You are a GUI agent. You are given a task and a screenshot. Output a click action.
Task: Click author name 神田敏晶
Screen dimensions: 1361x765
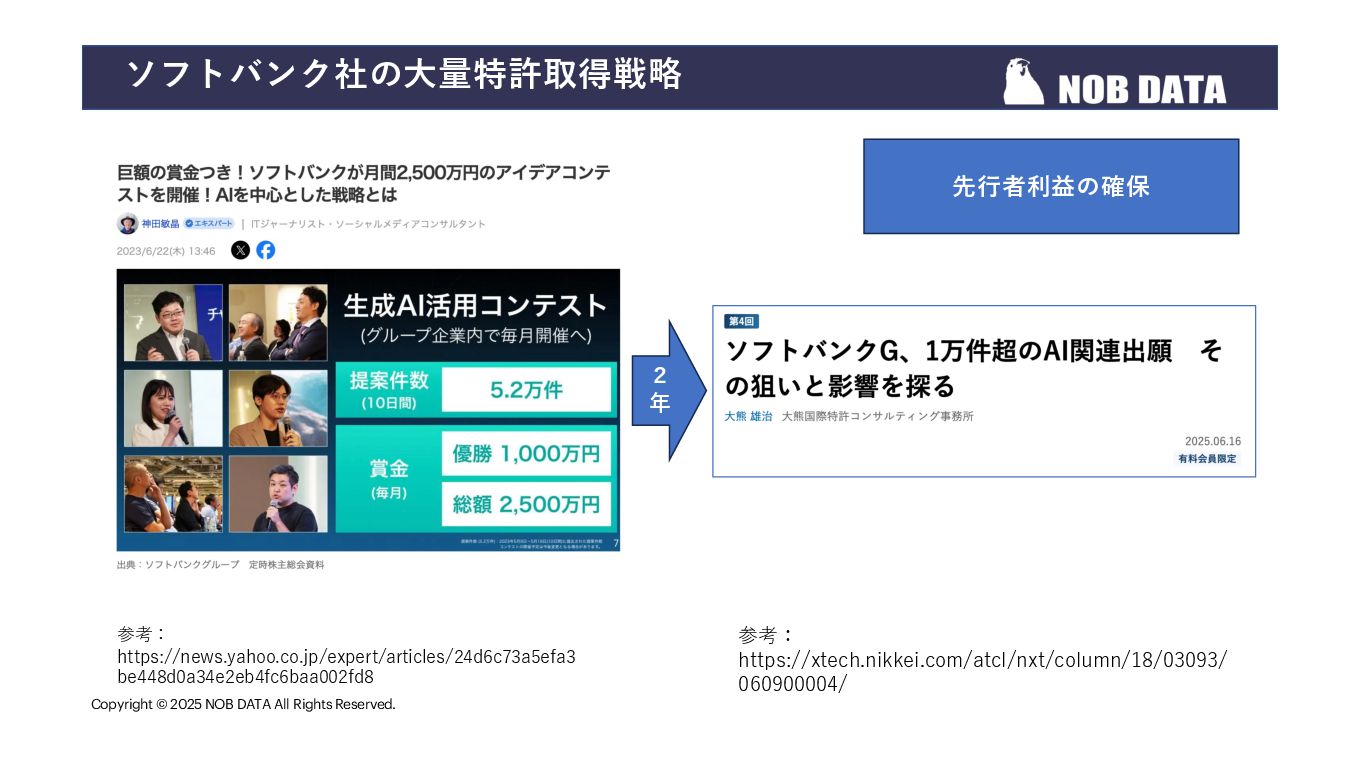point(160,224)
